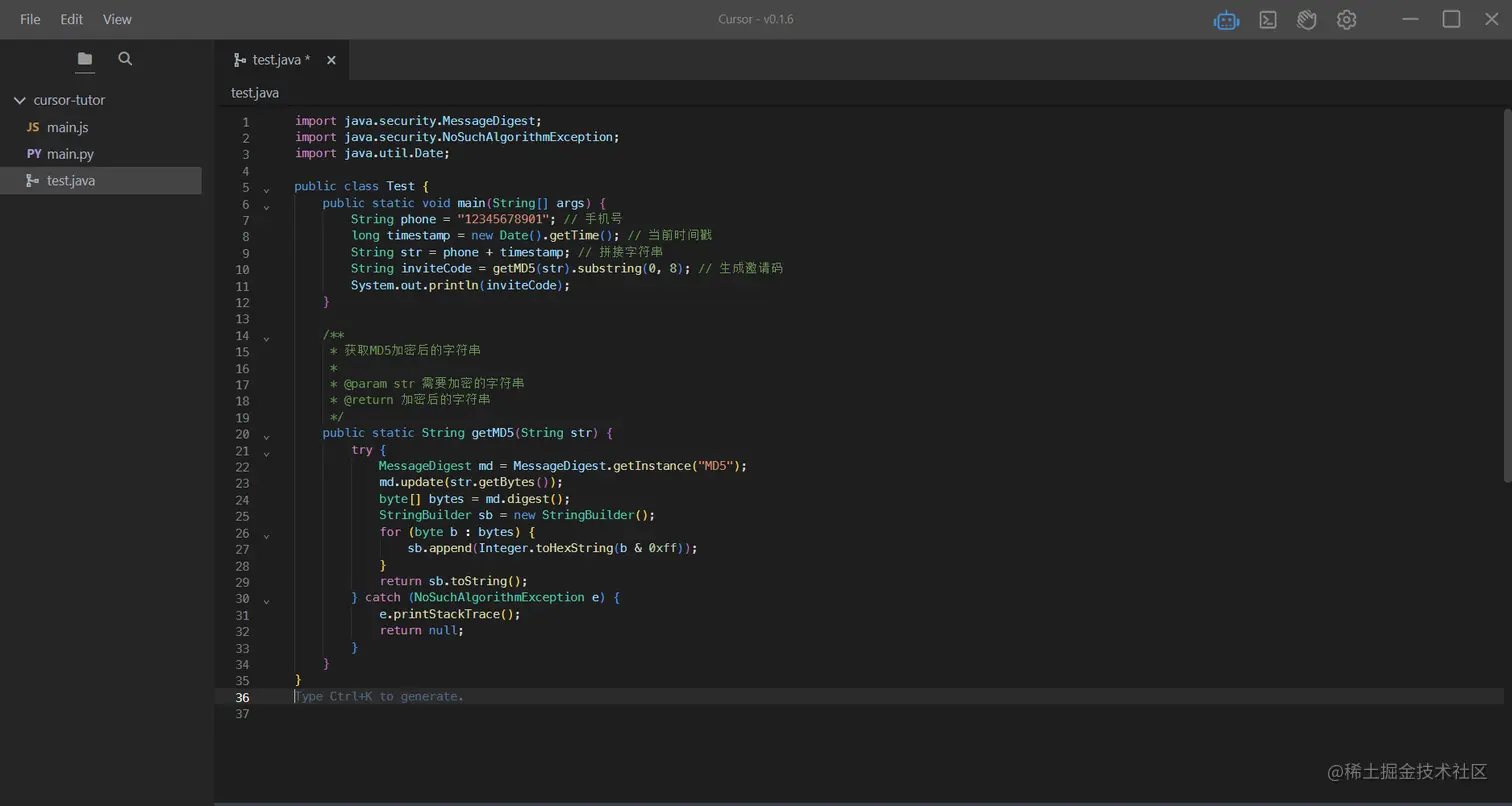
Task: Click the editor vertical scrollbar
Action: (x=1507, y=295)
